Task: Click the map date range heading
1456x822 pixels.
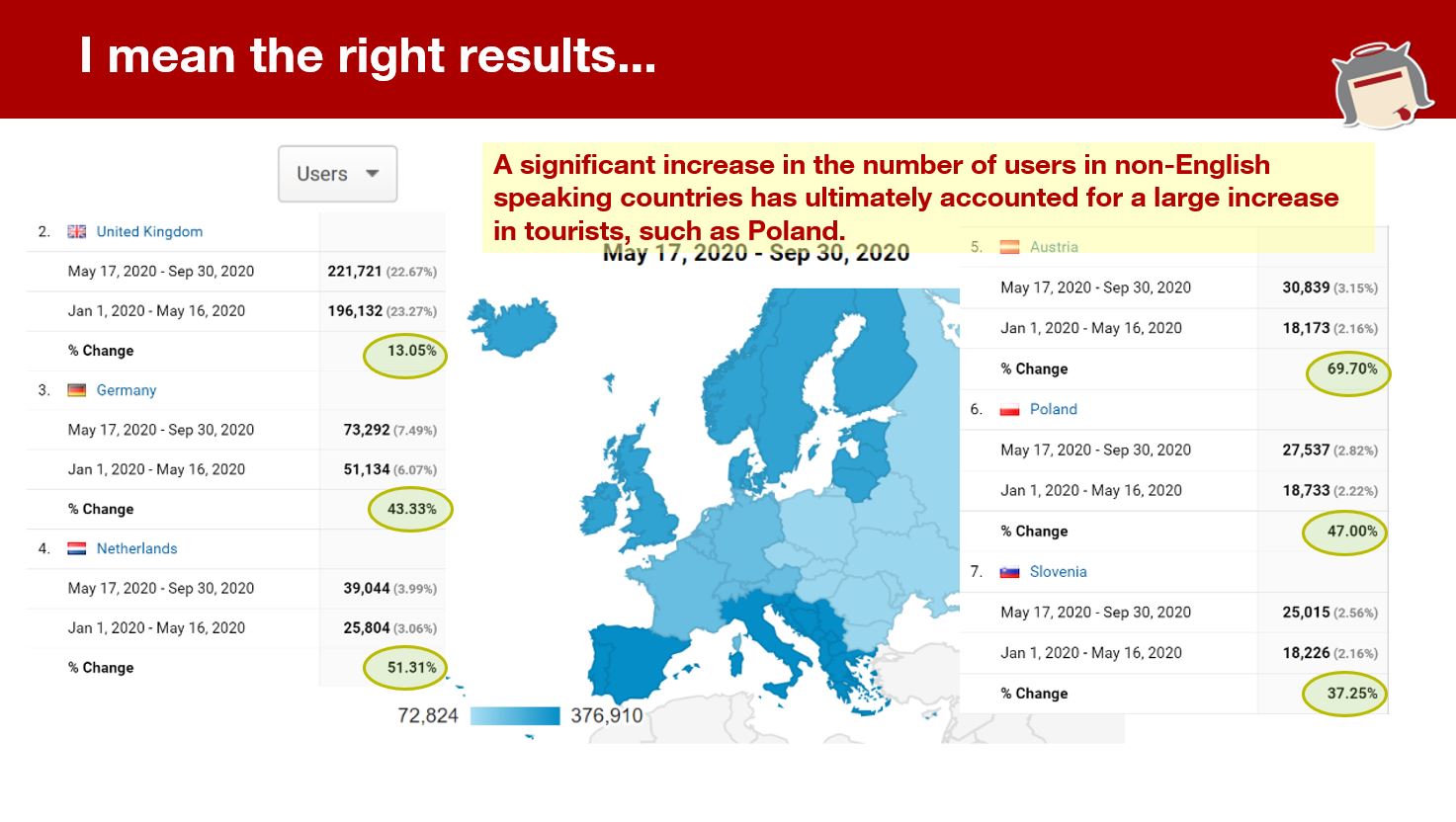Action: click(756, 254)
